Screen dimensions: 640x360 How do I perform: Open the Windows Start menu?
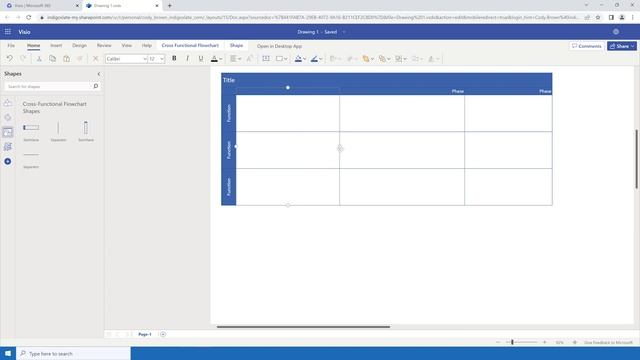pyautogui.click(x=8, y=353)
